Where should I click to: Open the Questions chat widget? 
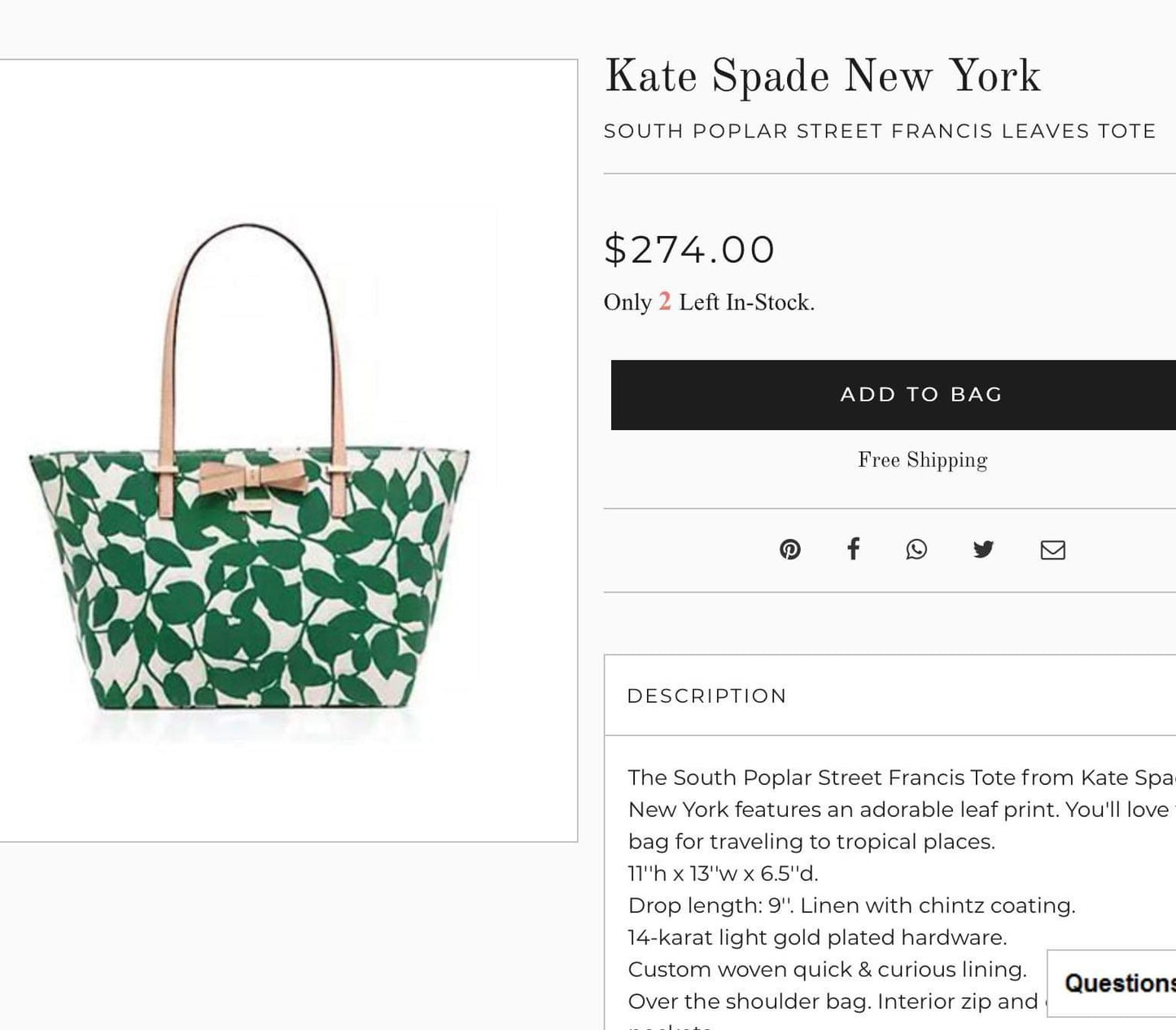point(1115,983)
